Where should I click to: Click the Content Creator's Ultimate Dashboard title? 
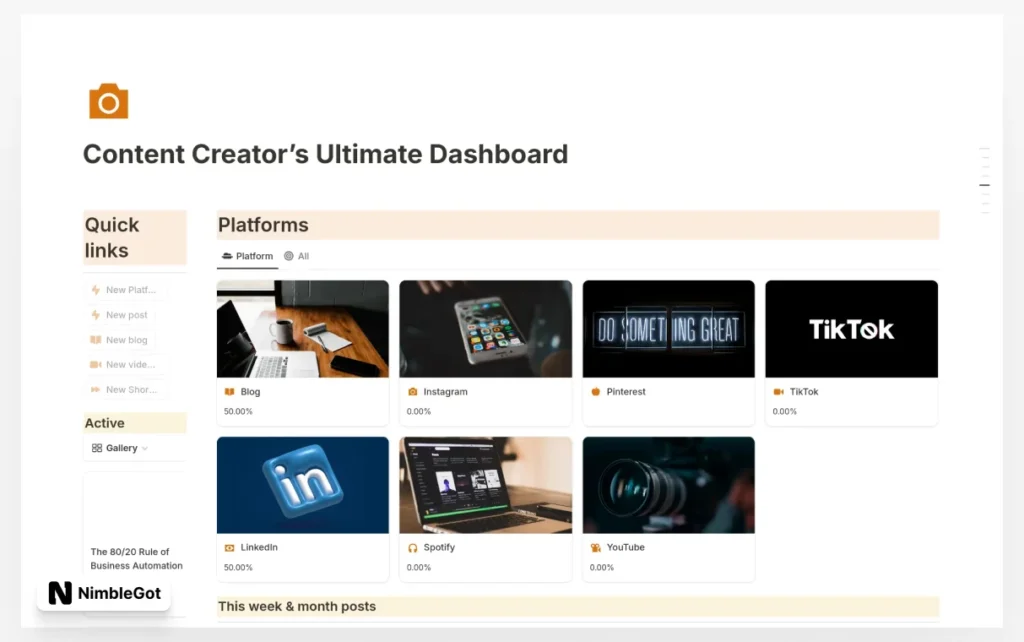[x=325, y=154]
